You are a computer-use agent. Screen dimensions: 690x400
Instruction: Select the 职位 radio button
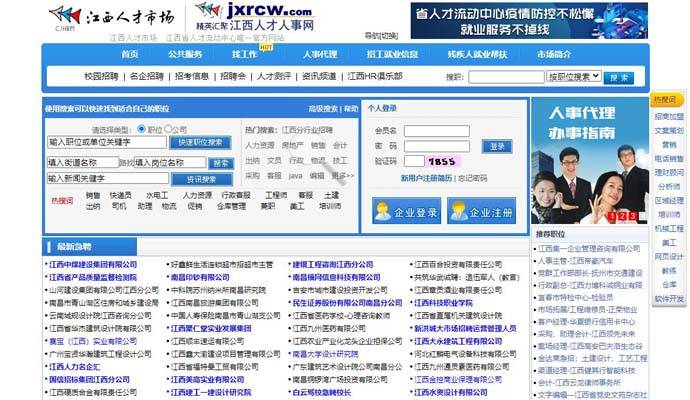[141, 129]
